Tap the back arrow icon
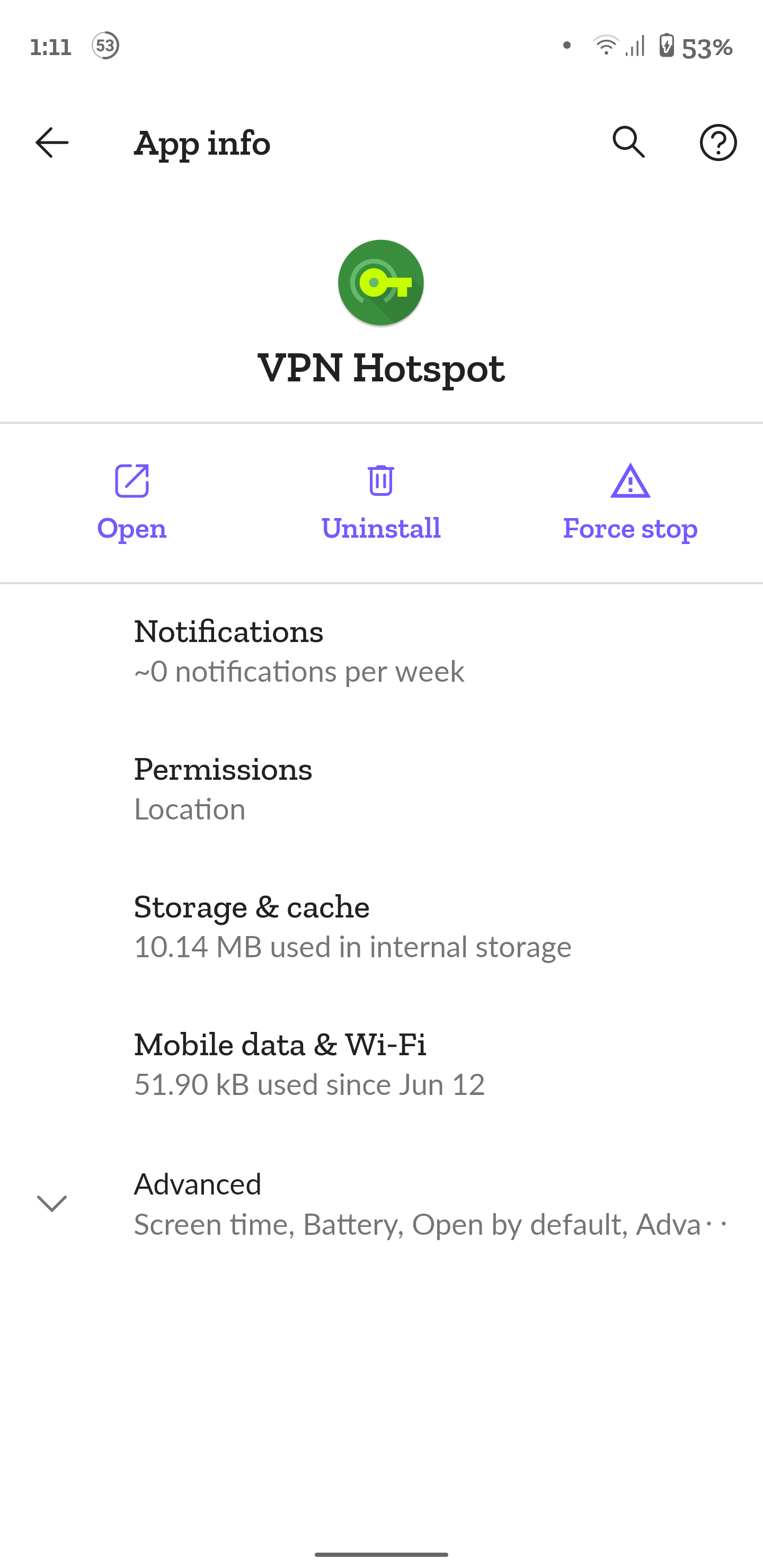763x1568 pixels. click(52, 143)
